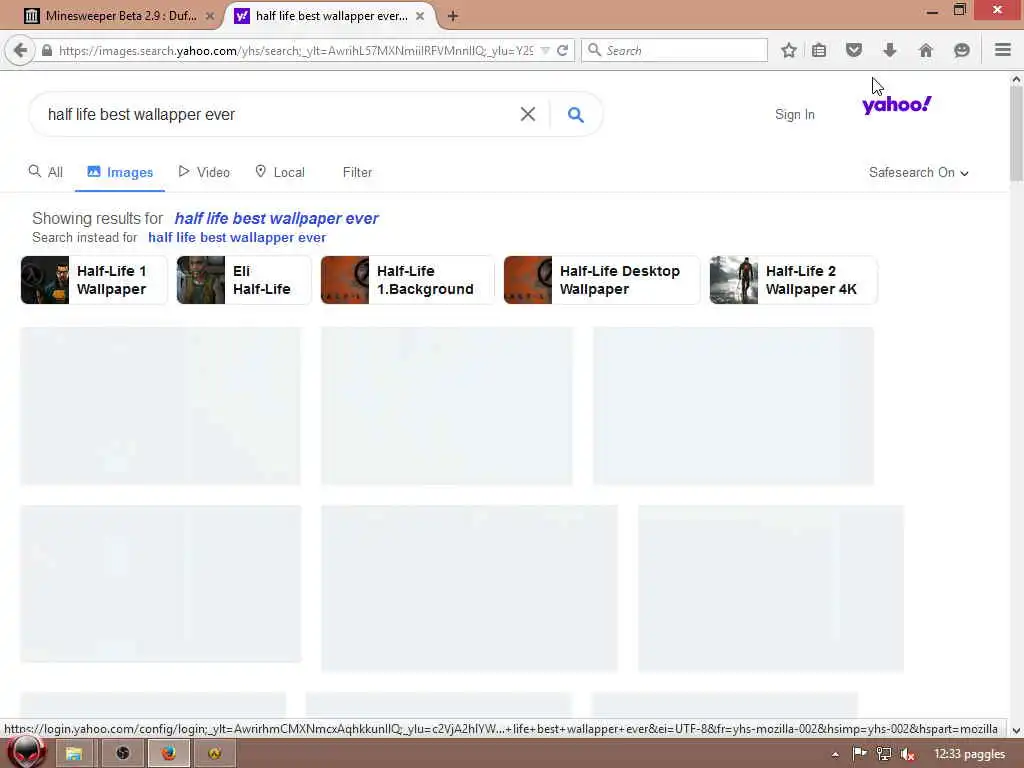Open second row middle image placeholder
This screenshot has width=1024, height=768.
[469, 588]
